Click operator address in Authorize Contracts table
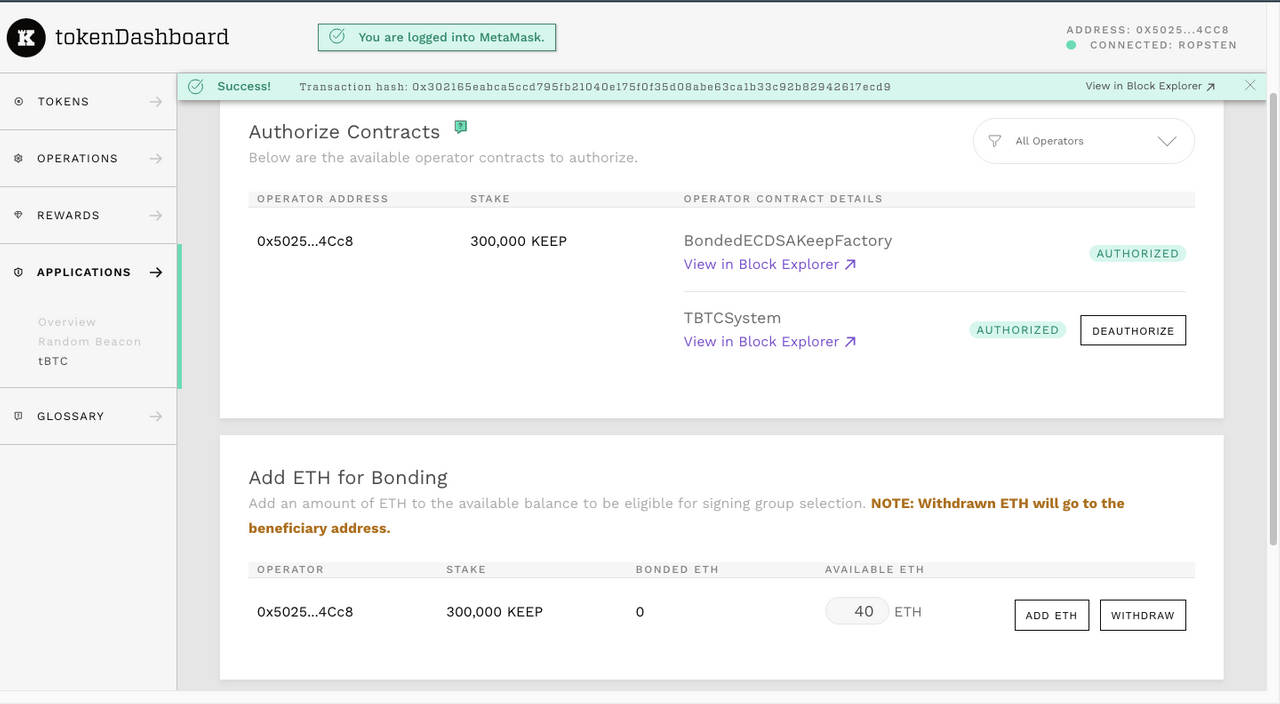This screenshot has height=704, width=1280. coord(305,241)
